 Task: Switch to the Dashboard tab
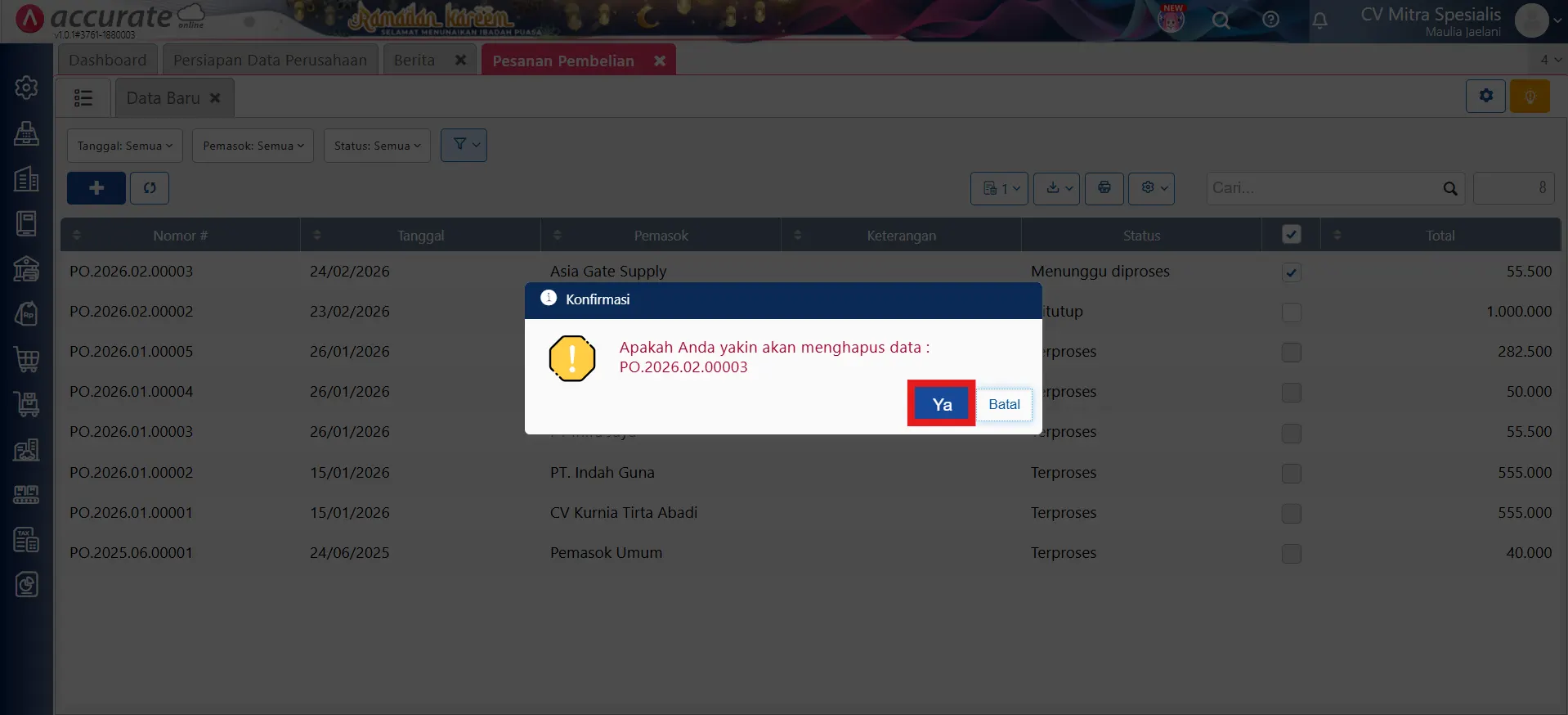(x=107, y=61)
